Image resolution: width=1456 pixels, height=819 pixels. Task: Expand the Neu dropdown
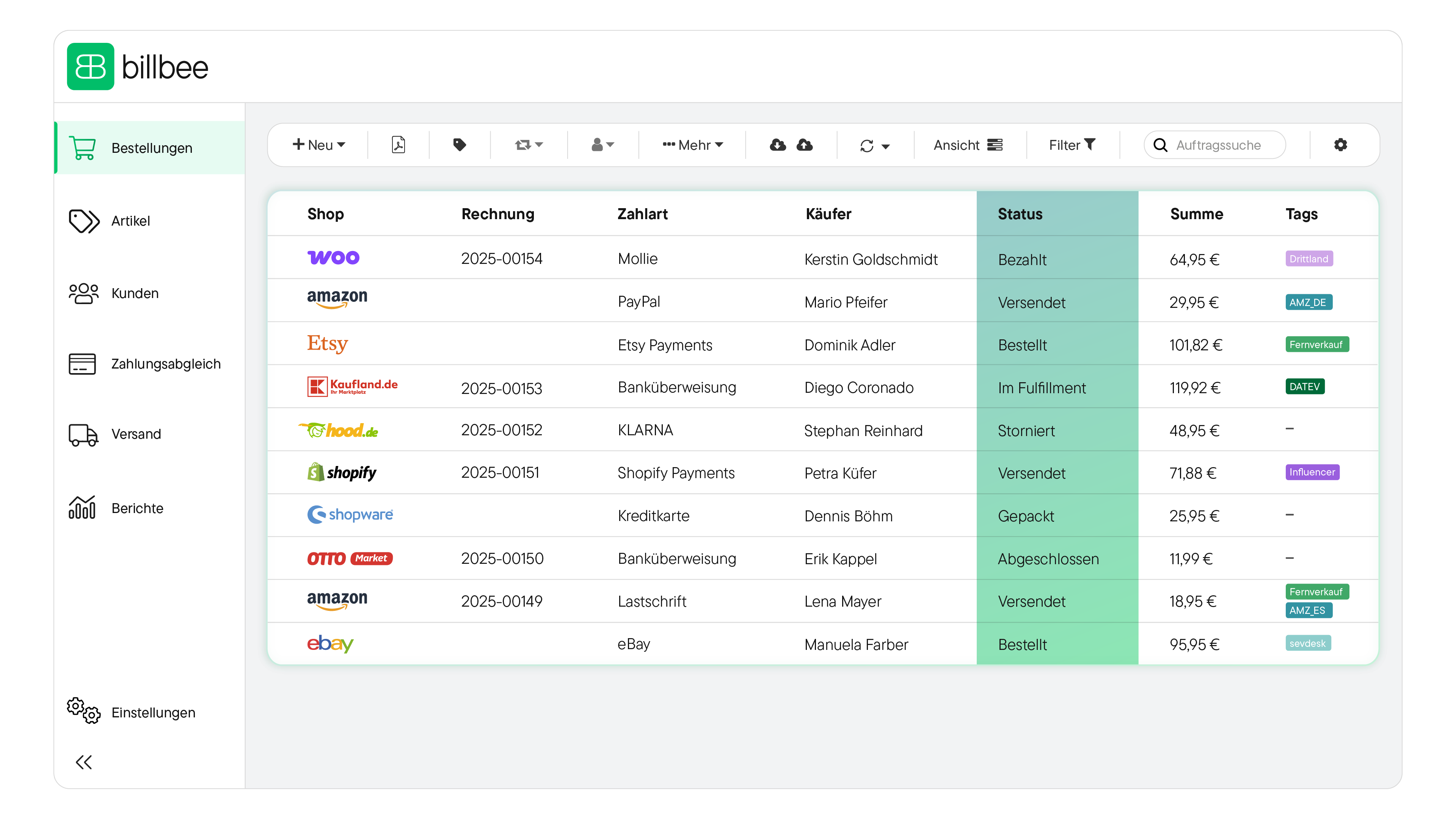(x=319, y=145)
